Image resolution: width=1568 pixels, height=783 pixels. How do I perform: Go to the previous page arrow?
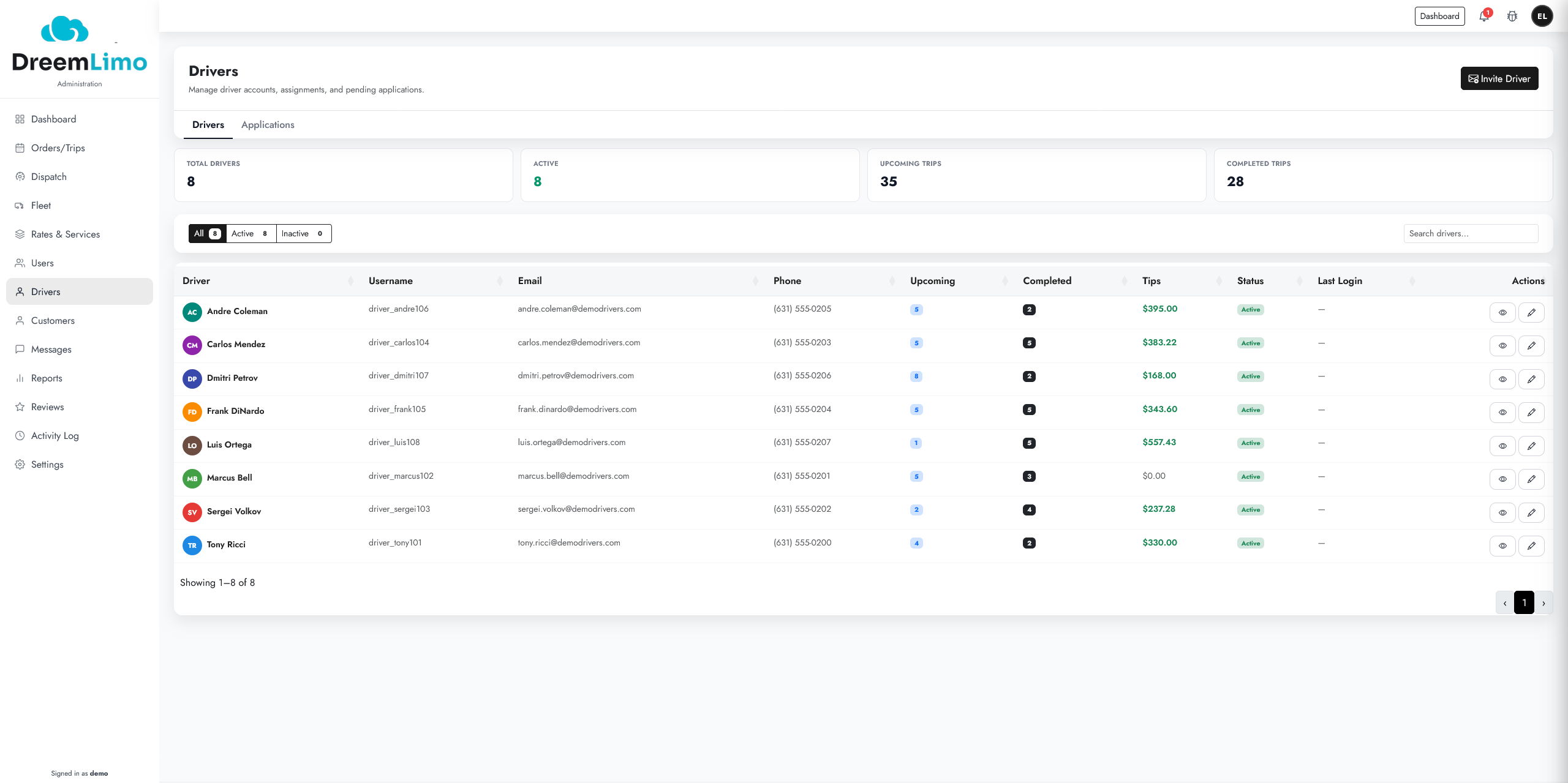pyautogui.click(x=1505, y=602)
